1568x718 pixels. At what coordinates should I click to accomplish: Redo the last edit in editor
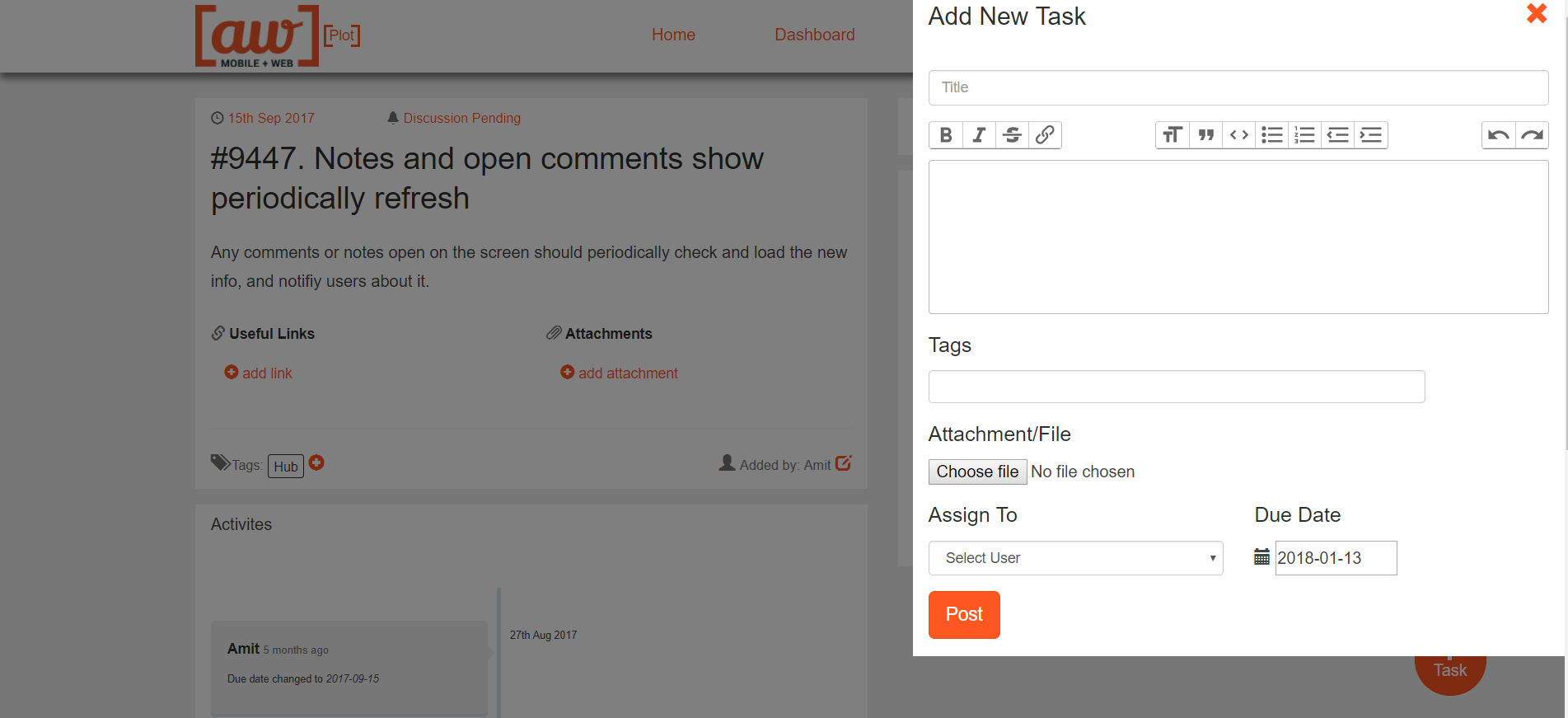pos(1532,135)
